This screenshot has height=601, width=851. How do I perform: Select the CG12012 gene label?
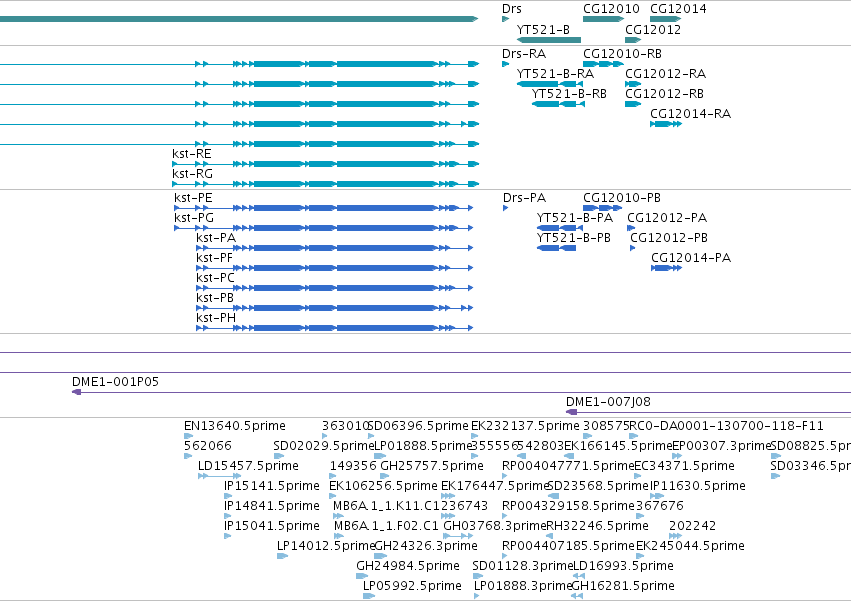[653, 29]
